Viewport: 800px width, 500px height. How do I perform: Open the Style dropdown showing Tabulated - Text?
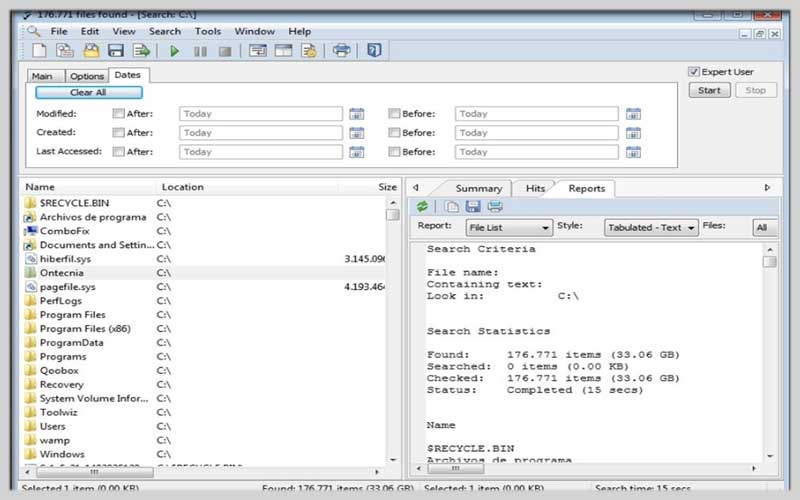(x=651, y=228)
